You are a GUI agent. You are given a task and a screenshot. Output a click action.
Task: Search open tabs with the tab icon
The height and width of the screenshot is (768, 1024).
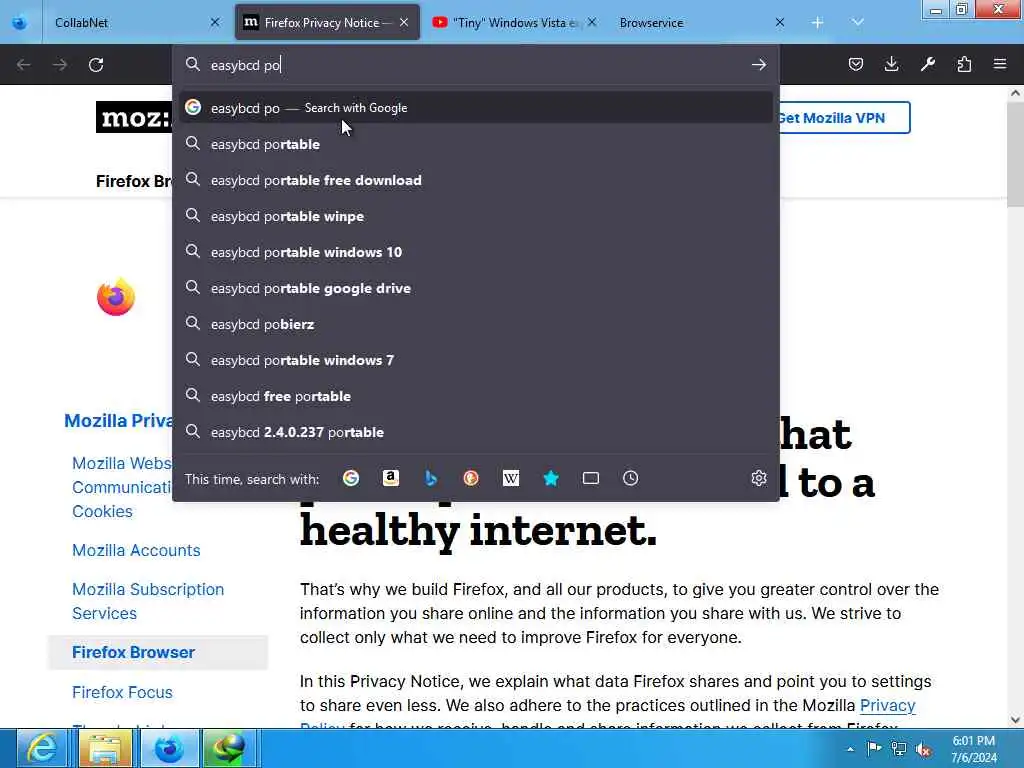click(590, 478)
